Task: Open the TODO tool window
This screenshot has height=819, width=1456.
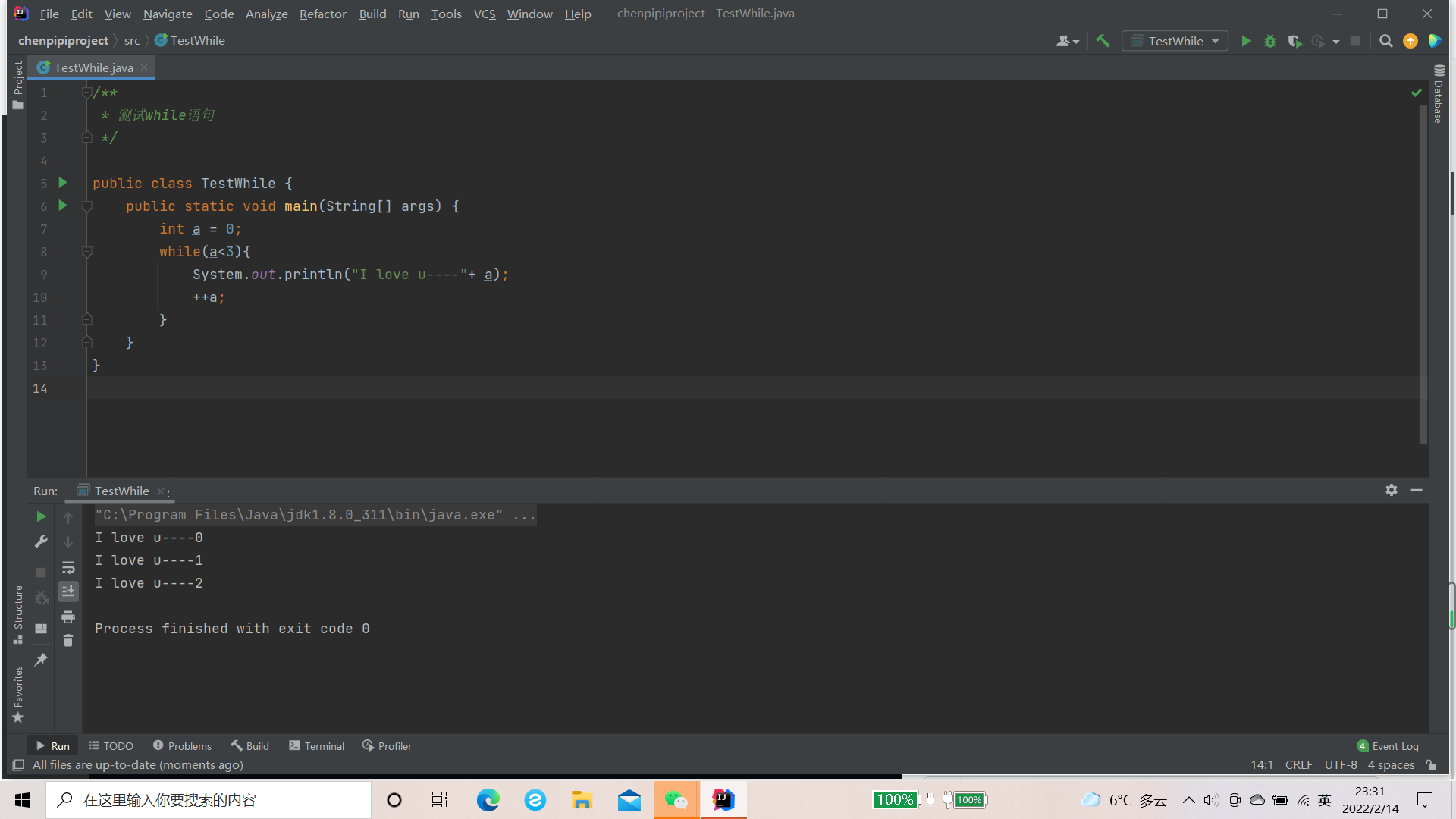Action: click(x=111, y=746)
